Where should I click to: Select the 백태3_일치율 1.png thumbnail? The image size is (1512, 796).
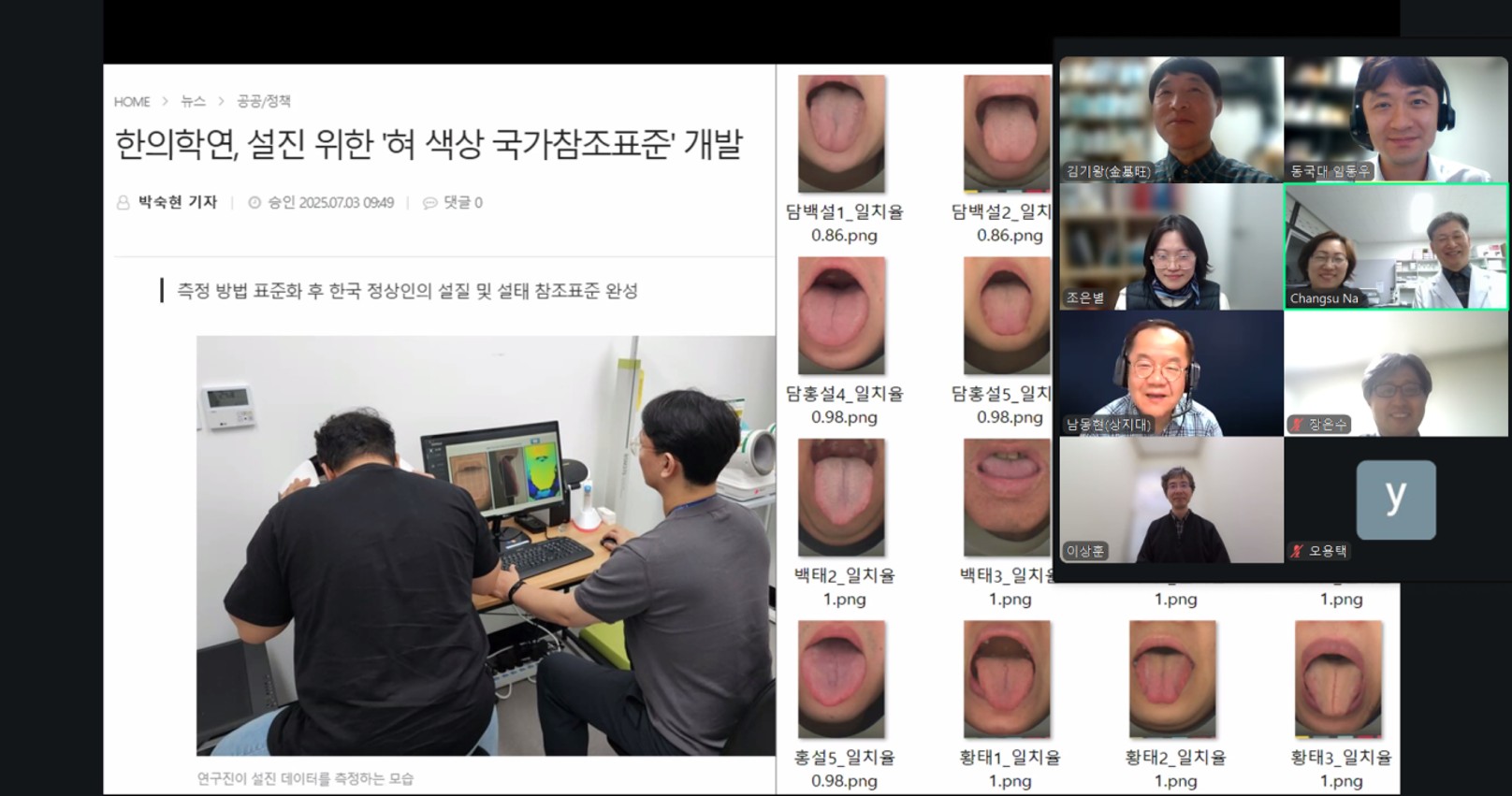pos(1008,498)
